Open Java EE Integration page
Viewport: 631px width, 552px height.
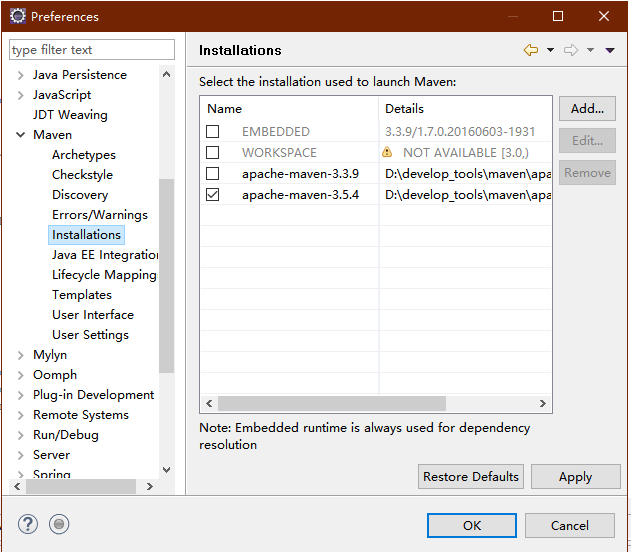[x=105, y=255]
